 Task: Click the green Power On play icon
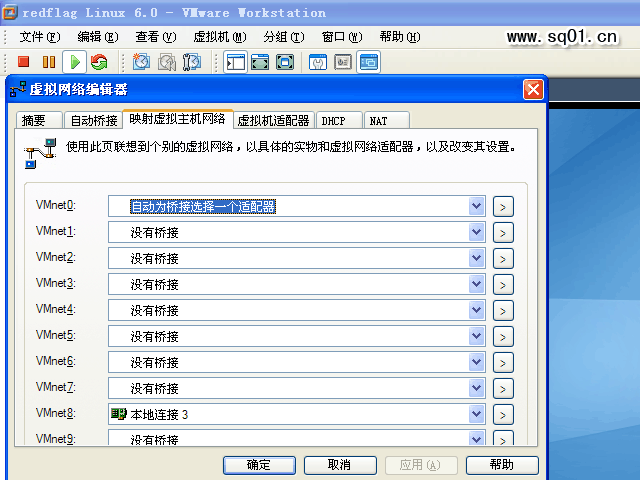coord(75,62)
